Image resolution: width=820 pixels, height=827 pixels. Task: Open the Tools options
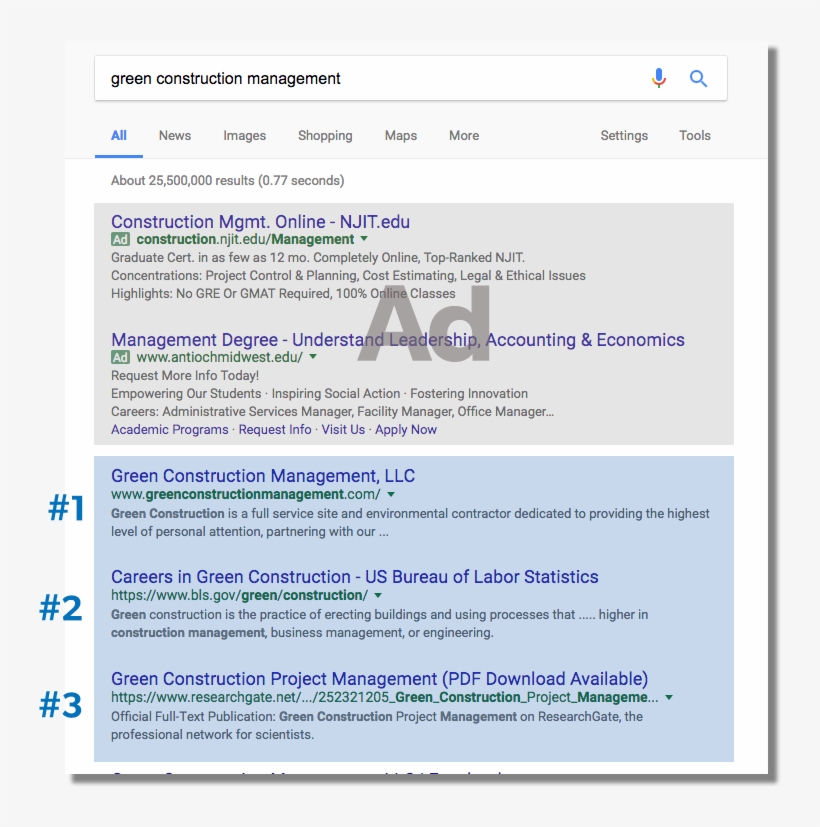pyautogui.click(x=694, y=135)
